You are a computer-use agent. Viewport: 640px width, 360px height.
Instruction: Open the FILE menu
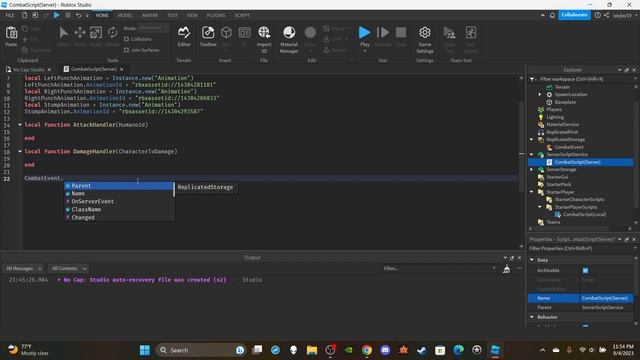9,15
